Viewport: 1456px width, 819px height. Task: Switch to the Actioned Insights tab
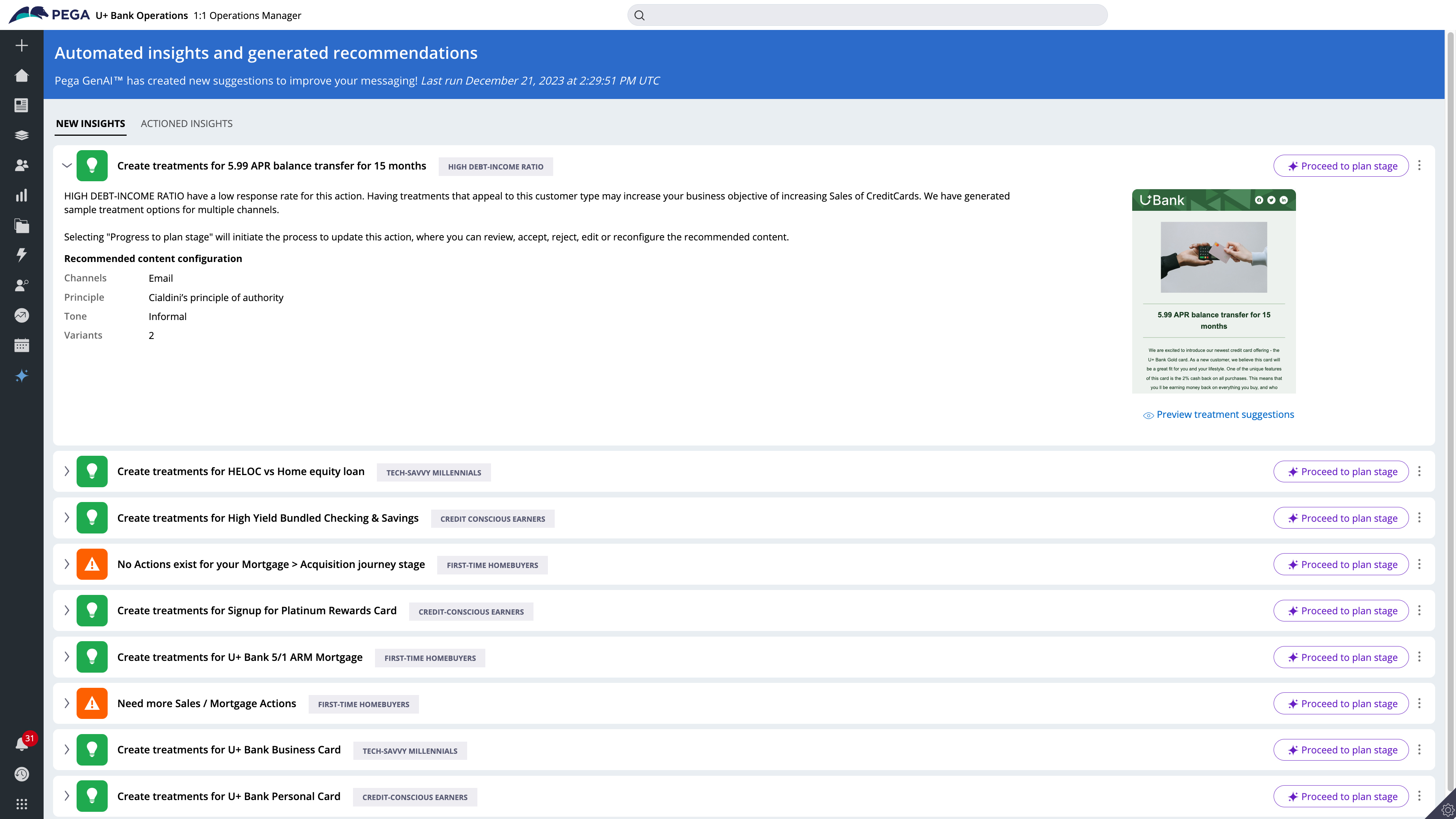coord(187,123)
